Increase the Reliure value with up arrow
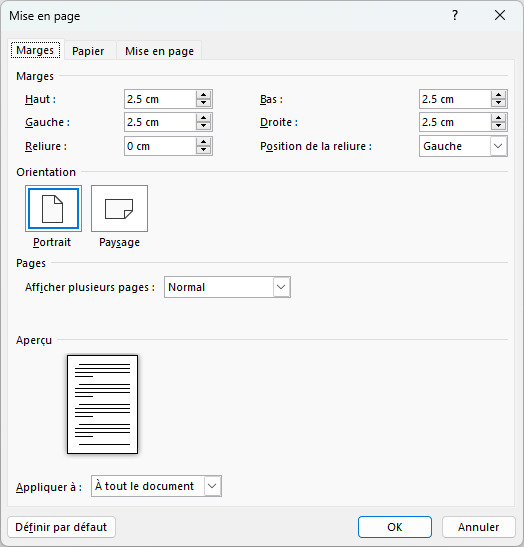 click(x=203, y=142)
